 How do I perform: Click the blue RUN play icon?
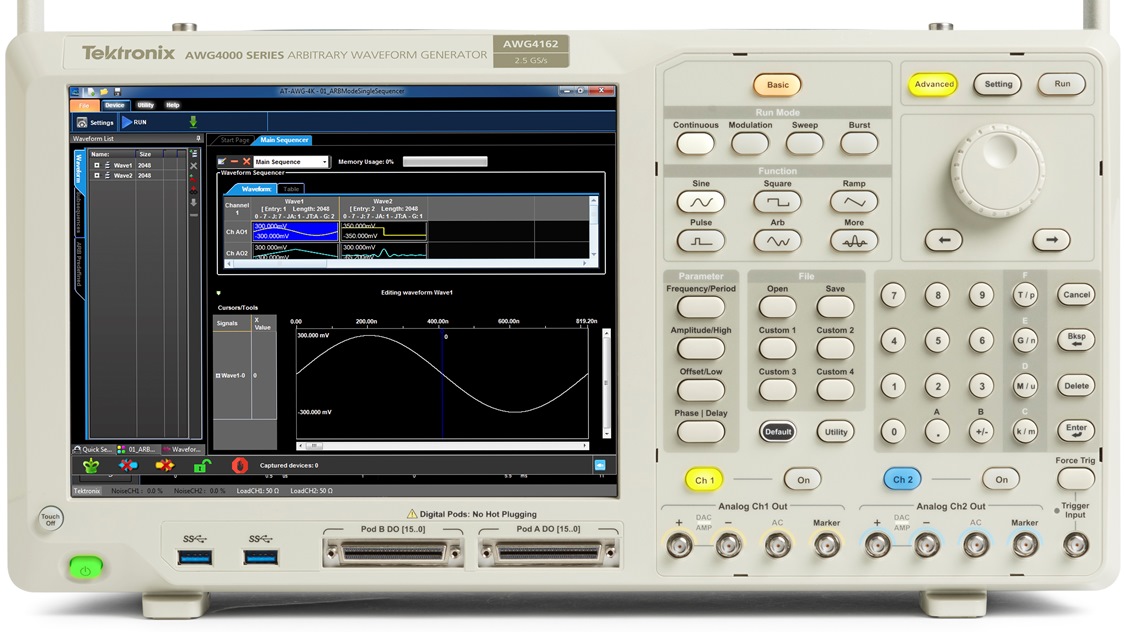pos(126,122)
